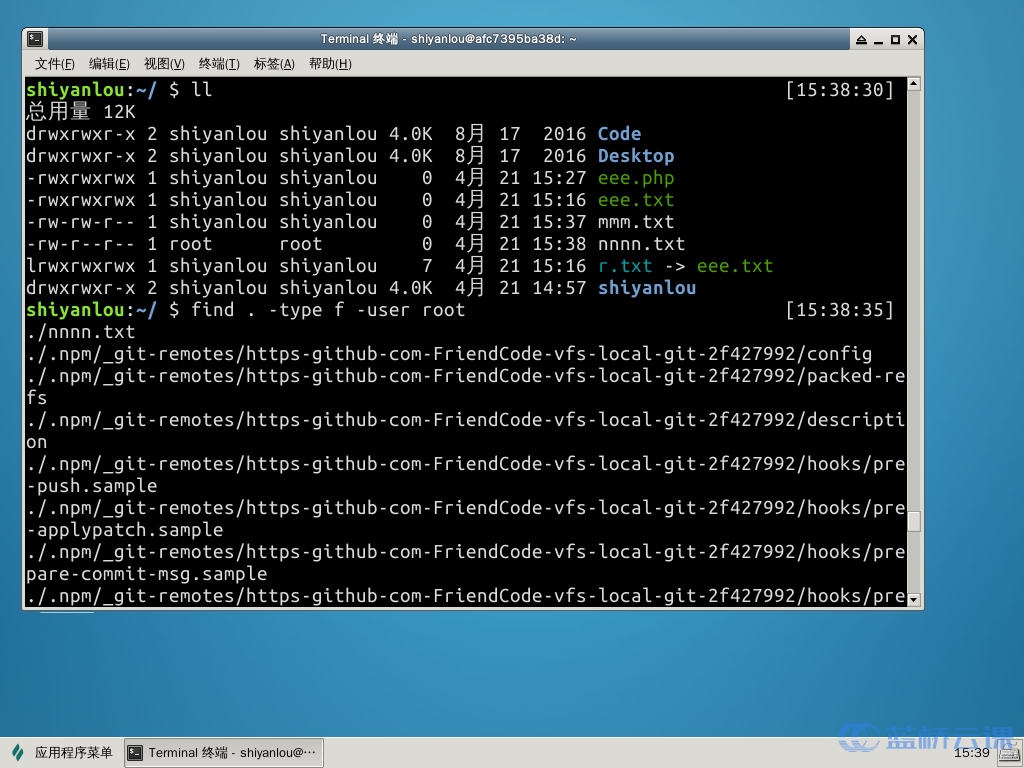Click the applications menu logo icon
The height and width of the screenshot is (768, 1024).
18,753
